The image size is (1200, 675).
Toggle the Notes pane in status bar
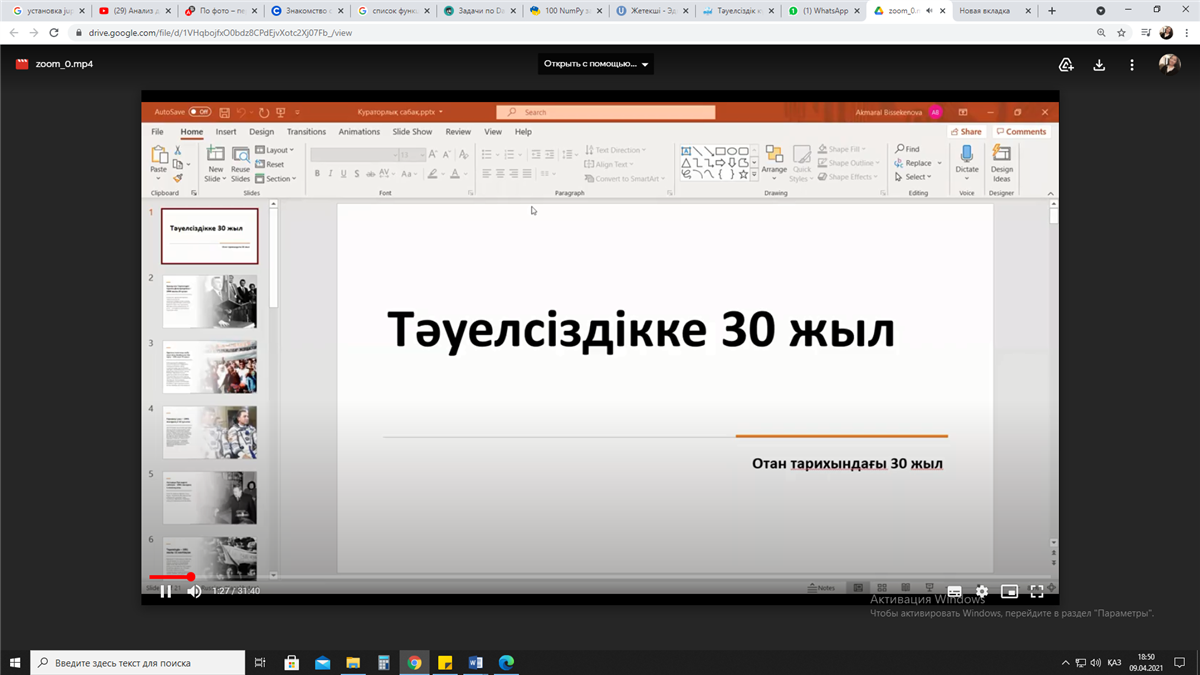point(821,588)
